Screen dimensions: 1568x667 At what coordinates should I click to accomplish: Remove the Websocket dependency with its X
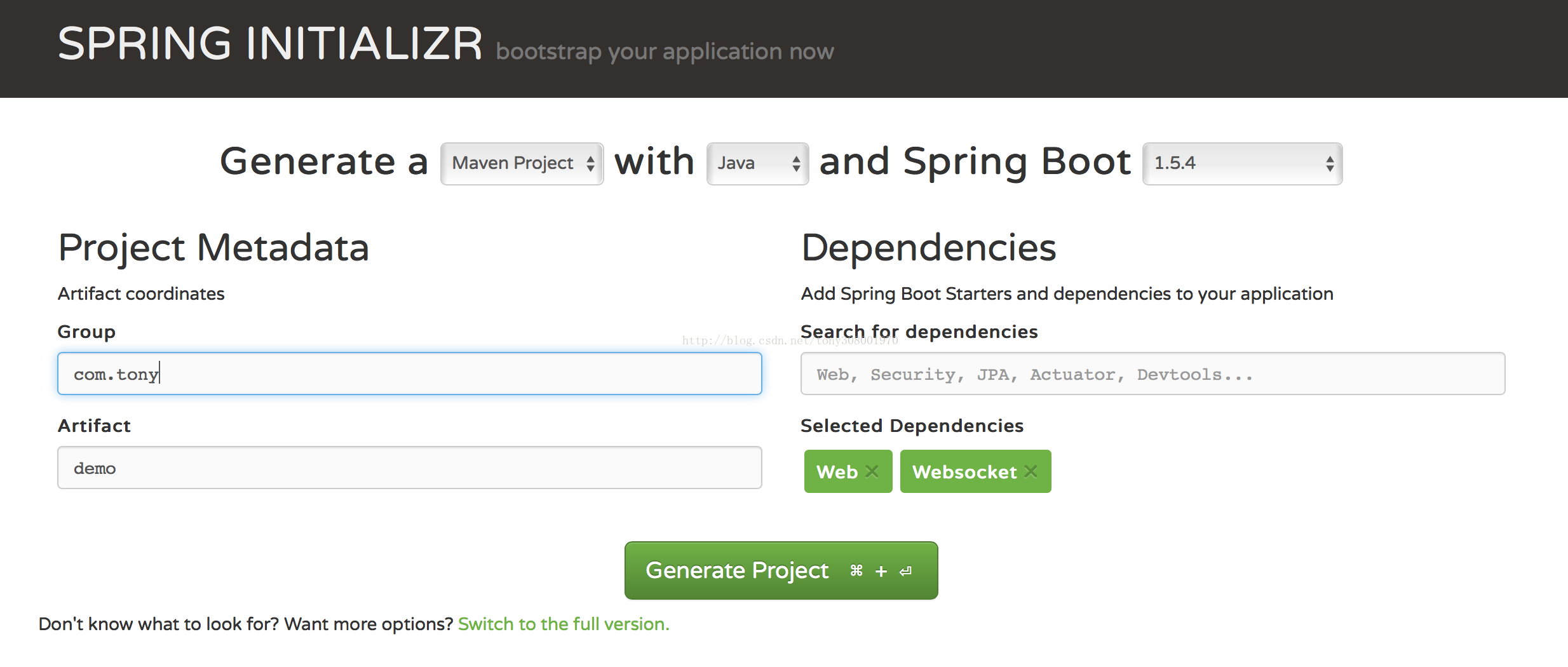1031,471
